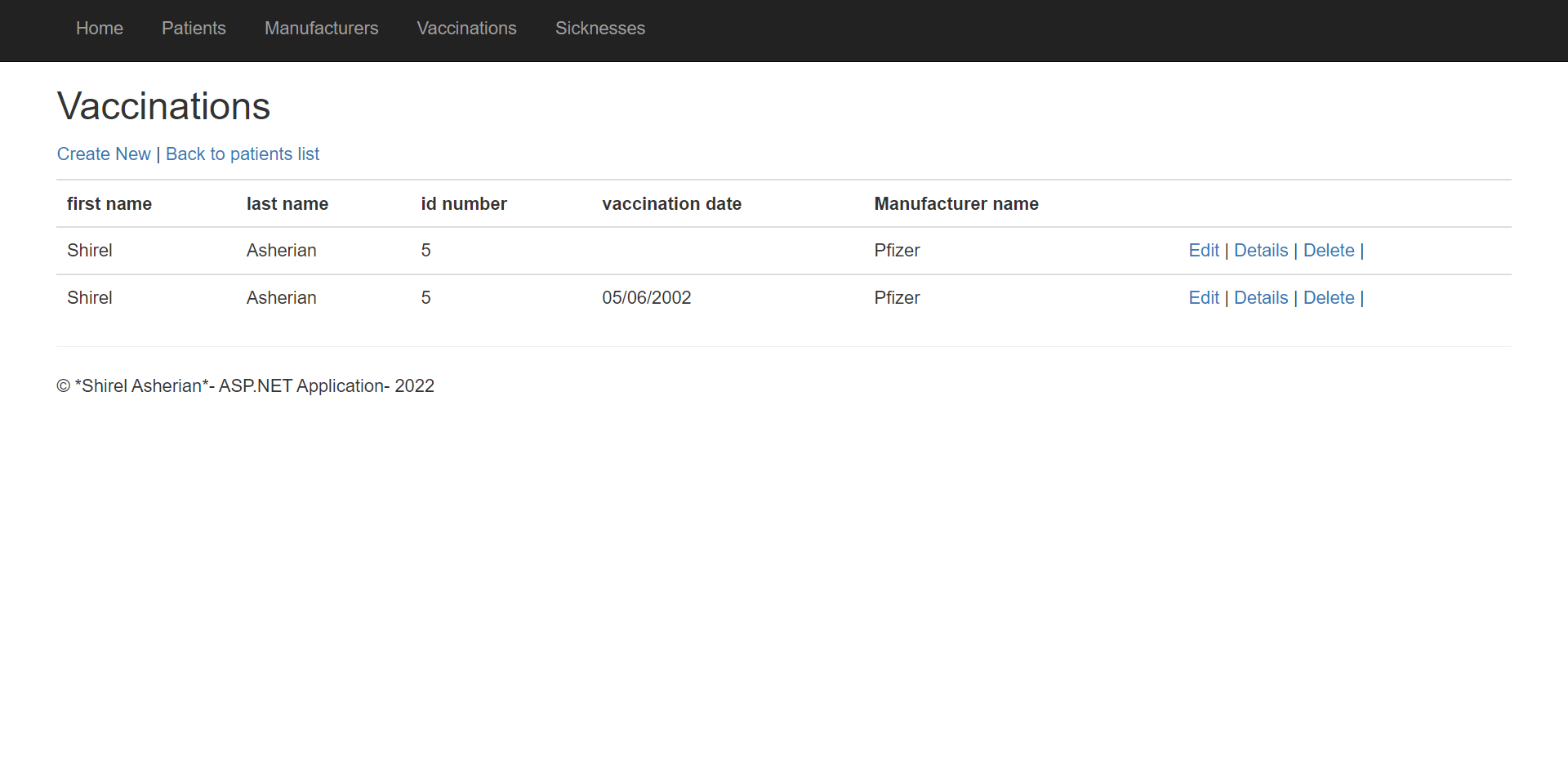Viewport: 1568px width, 757px height.
Task: Select the 'vaccination date' column header
Action: point(672,204)
